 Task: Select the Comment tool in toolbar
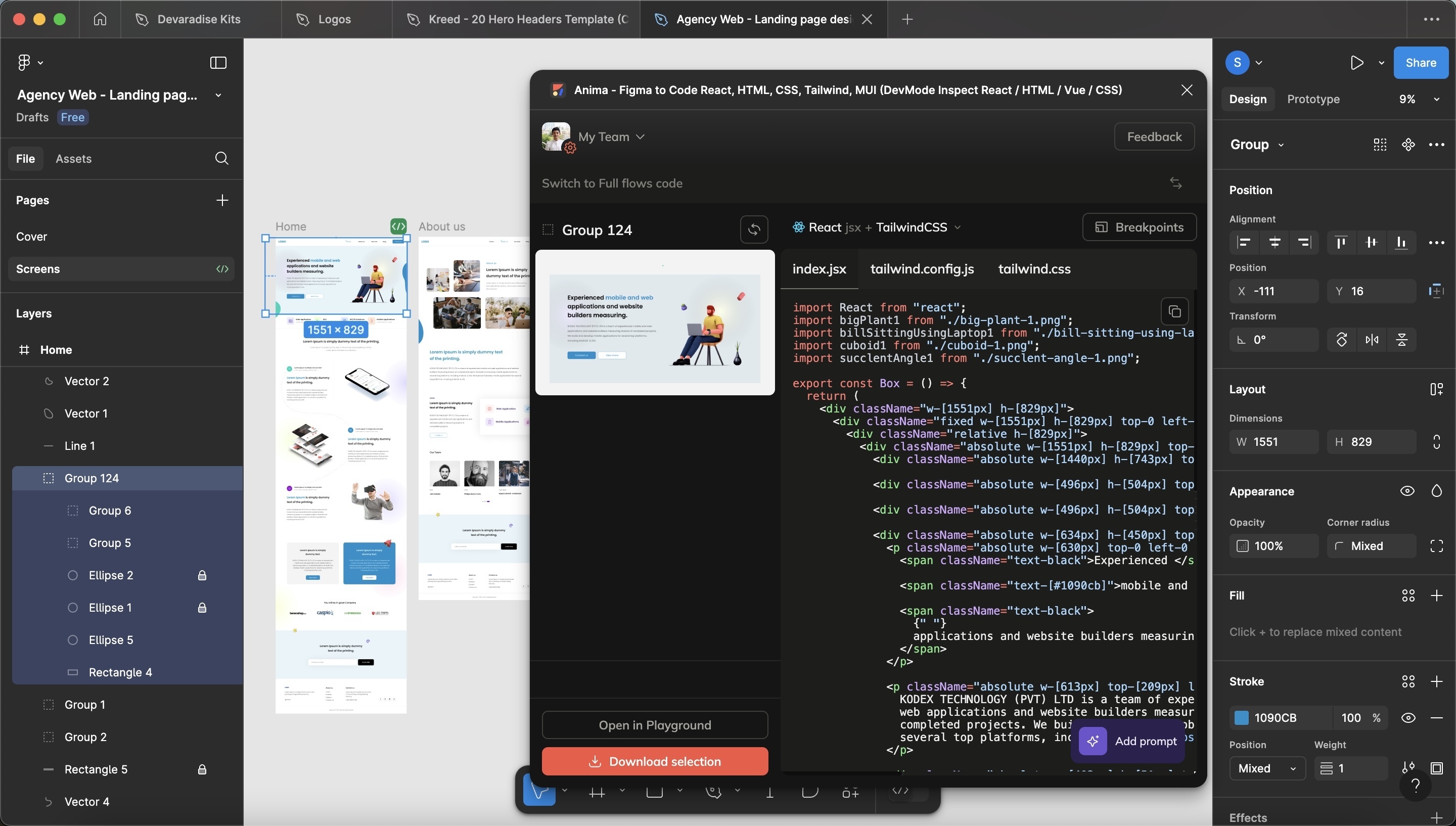[x=810, y=792]
